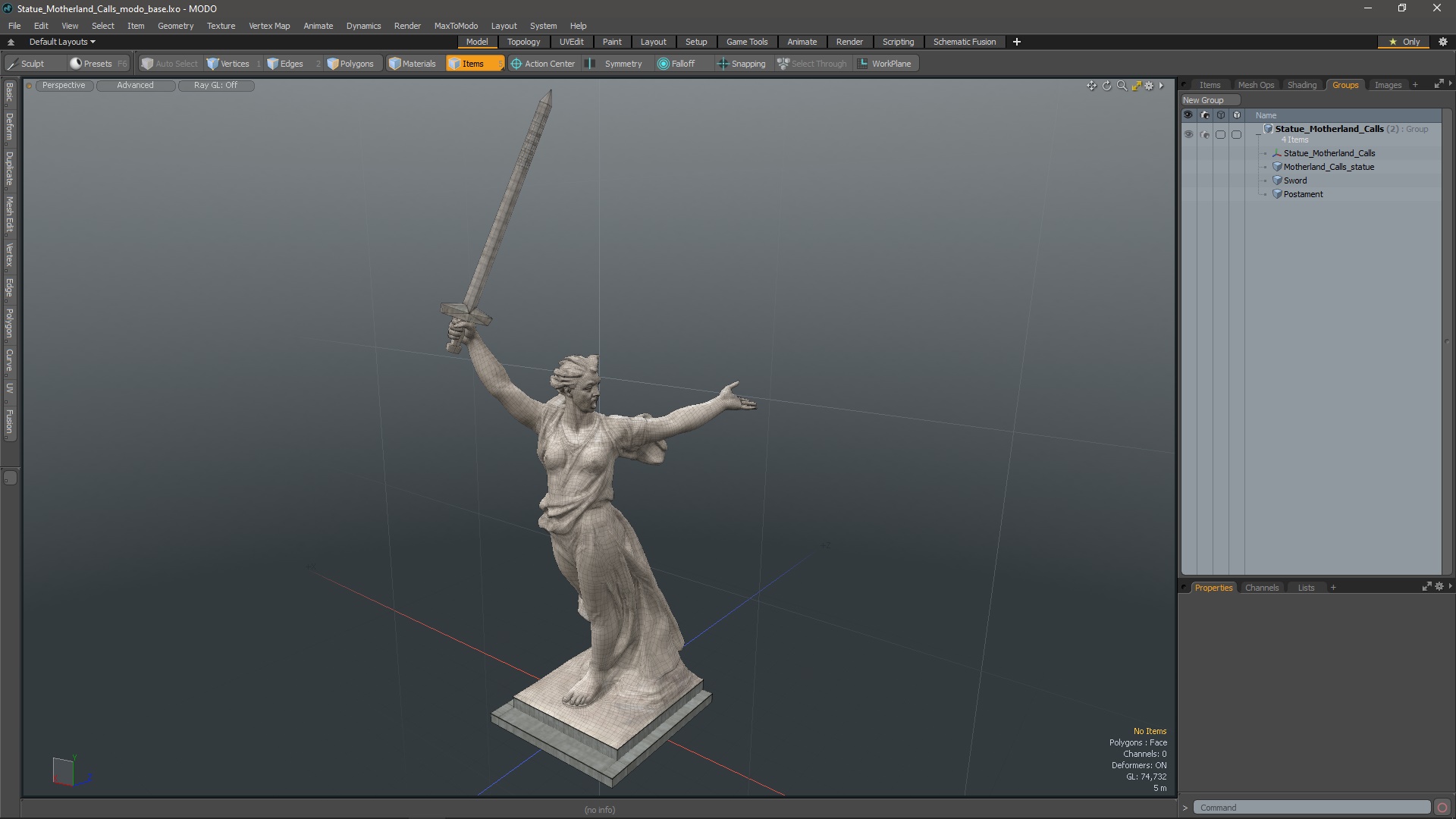
Task: Click the visibility eye column header
Action: 1188,115
